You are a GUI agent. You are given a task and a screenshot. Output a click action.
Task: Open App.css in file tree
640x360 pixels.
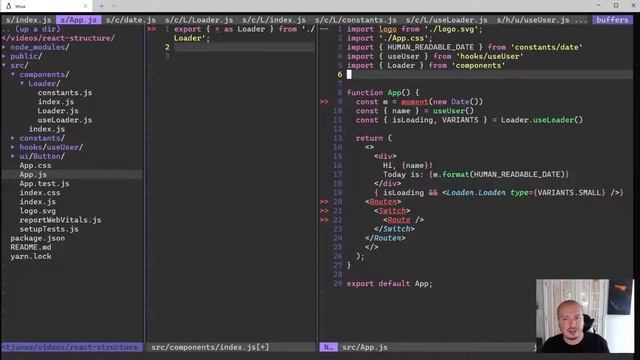pyautogui.click(x=35, y=165)
